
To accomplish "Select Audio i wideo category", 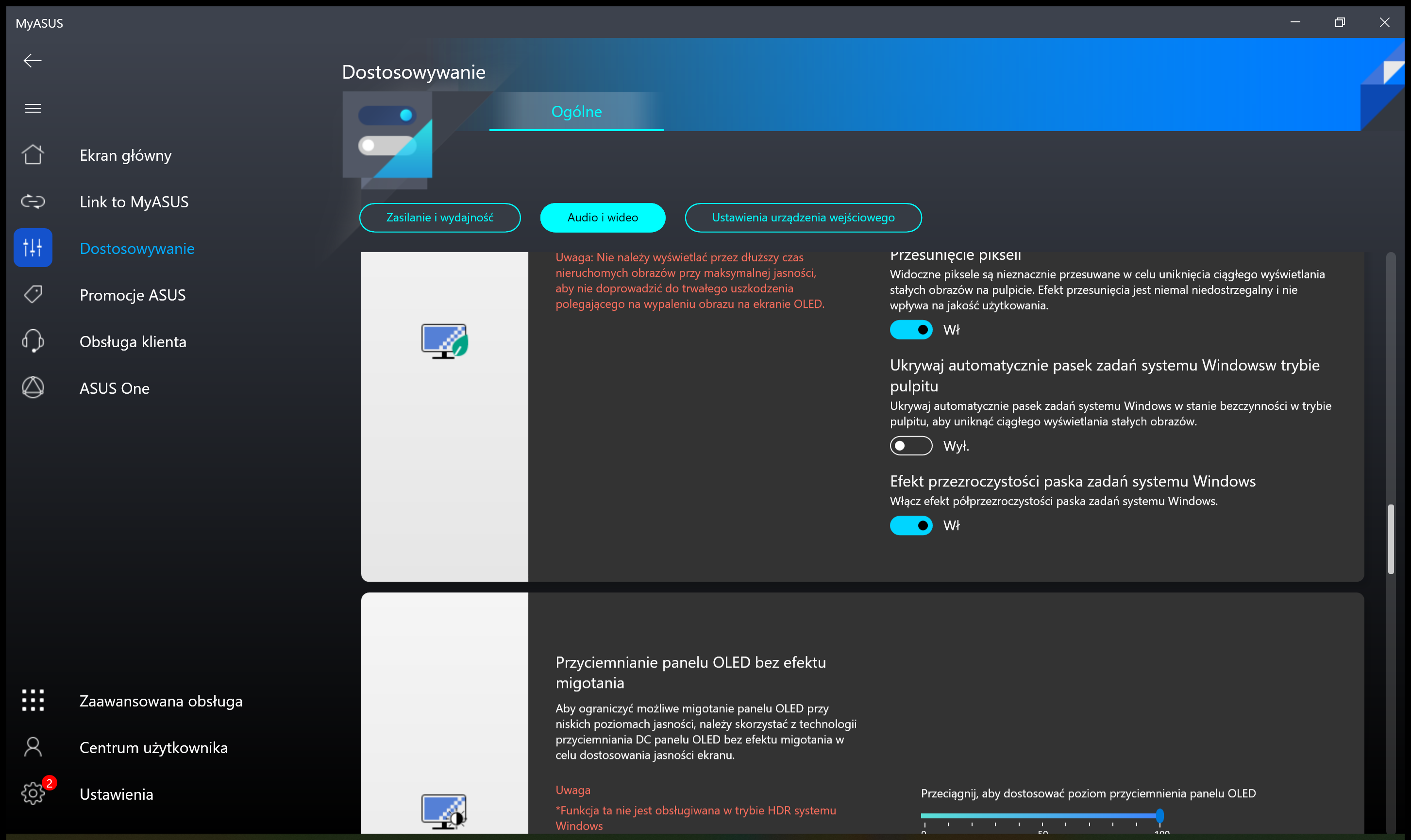I will 603,218.
